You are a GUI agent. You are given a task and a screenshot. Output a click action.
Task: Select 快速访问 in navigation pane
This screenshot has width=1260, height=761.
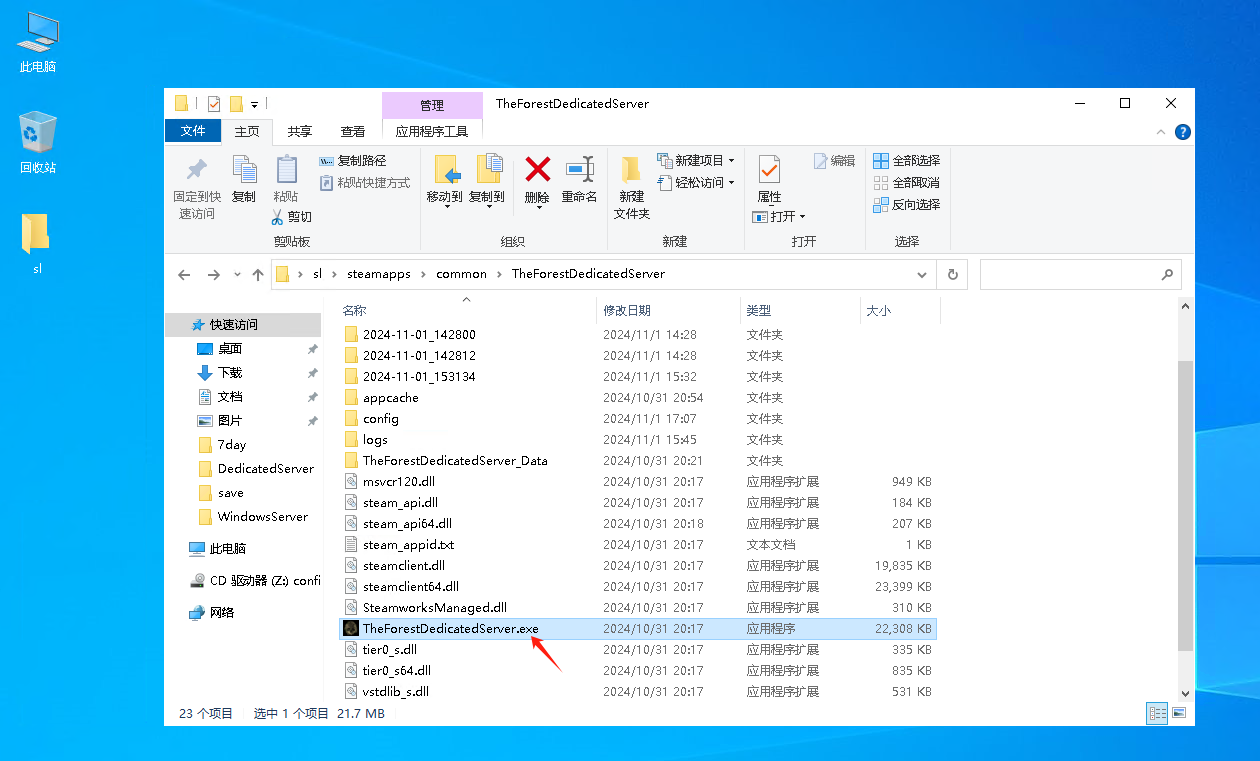click(x=244, y=325)
